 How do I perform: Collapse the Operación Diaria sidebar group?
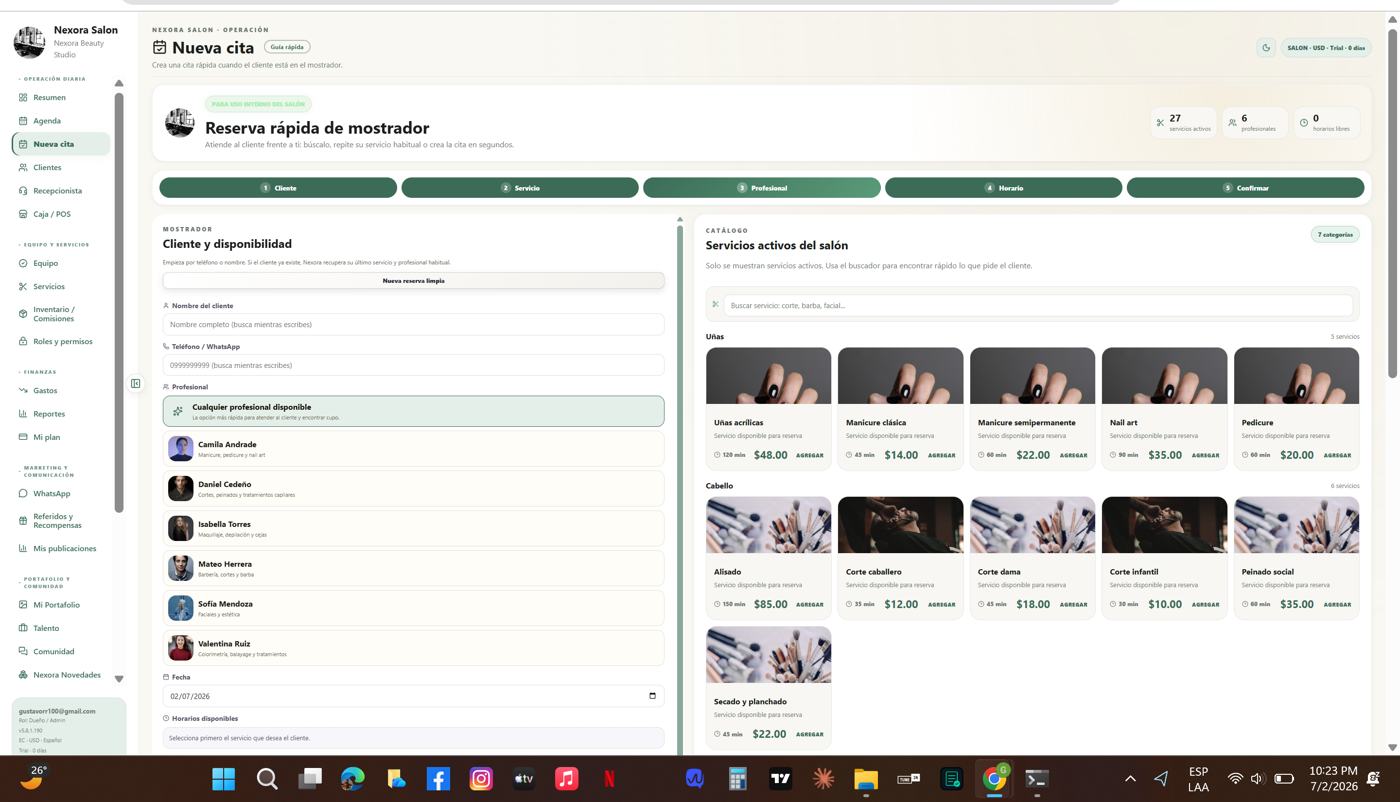pyautogui.click(x=52, y=78)
